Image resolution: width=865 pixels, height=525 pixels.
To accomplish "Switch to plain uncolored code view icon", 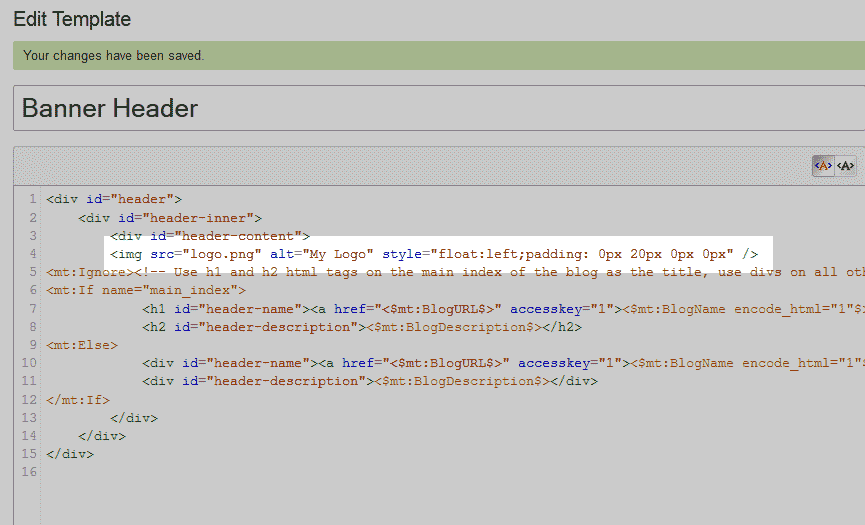I will coord(845,165).
